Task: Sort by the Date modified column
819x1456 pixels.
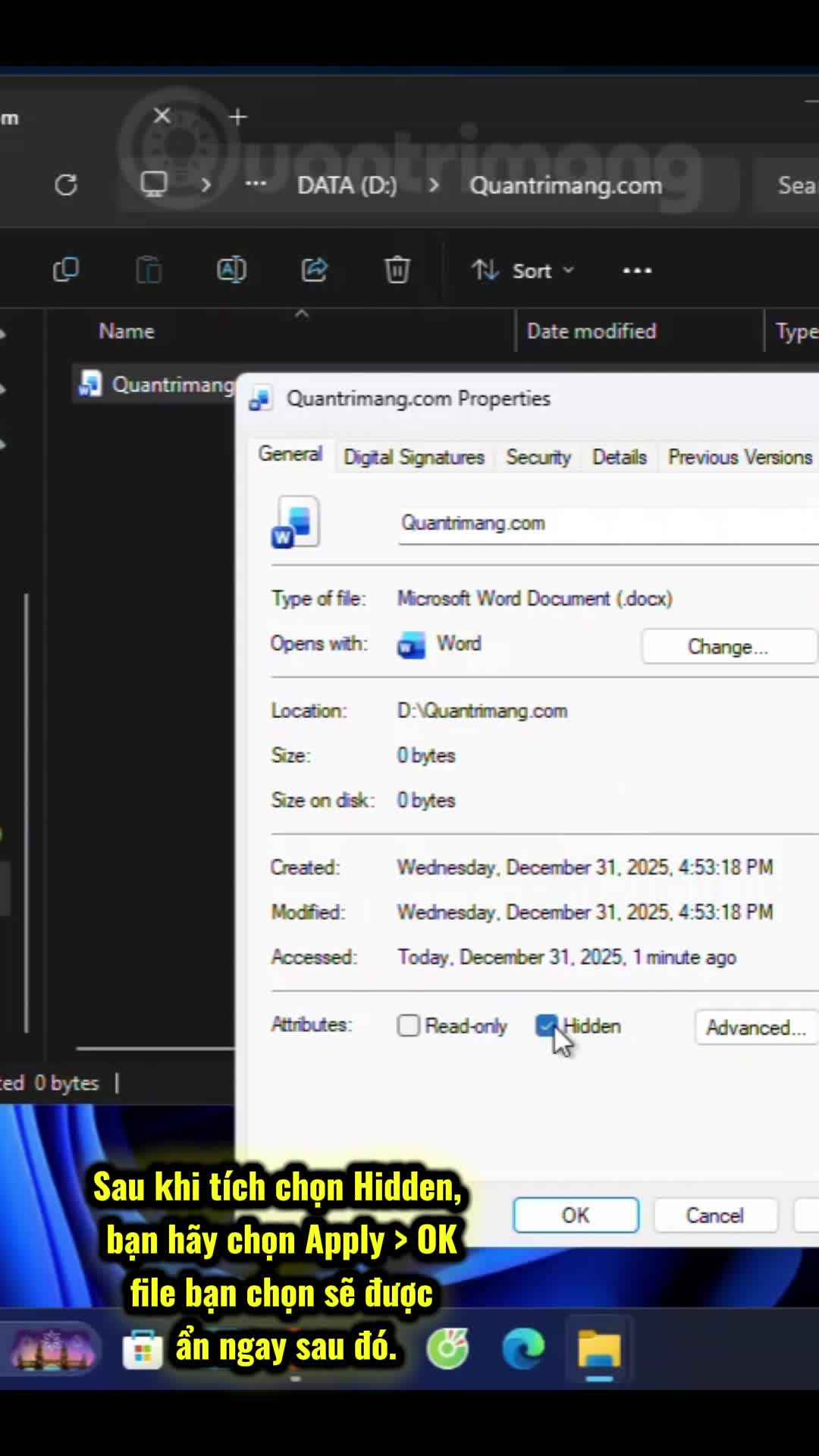Action: (591, 331)
